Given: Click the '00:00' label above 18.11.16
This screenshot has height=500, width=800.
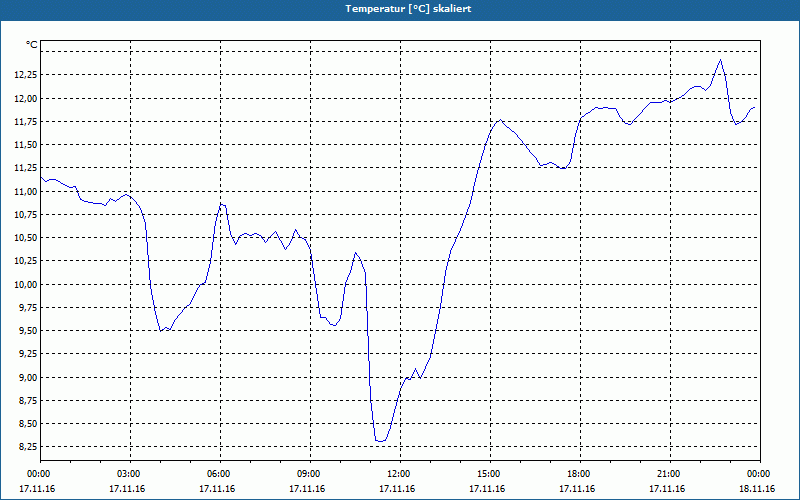Looking at the screenshot, I should point(758,474).
